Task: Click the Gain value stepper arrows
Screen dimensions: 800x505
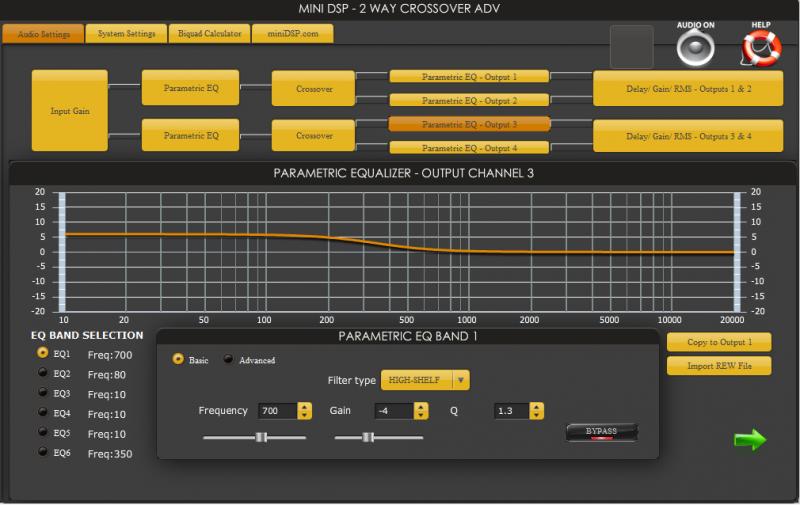Action: tap(421, 411)
